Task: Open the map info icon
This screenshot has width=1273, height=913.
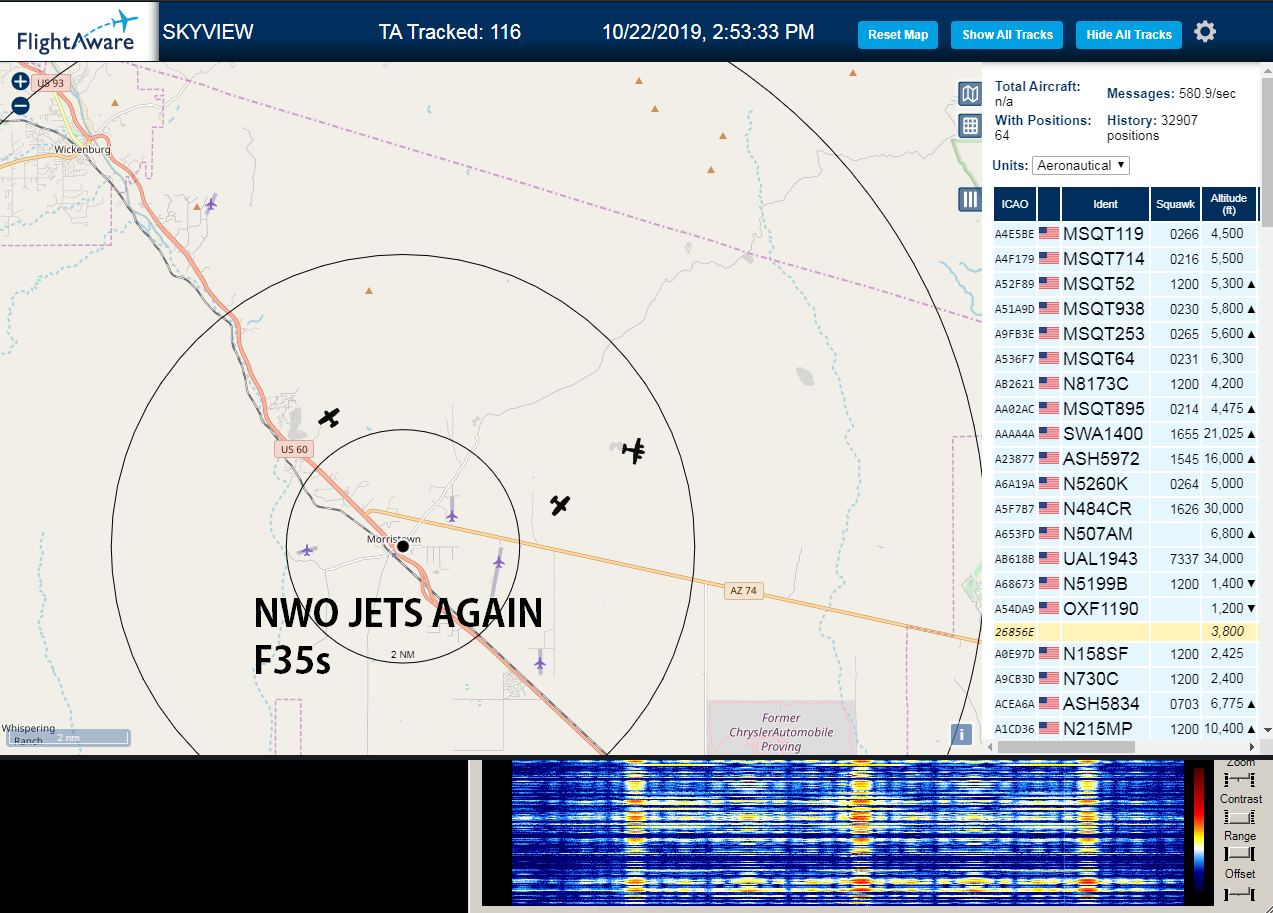Action: pyautogui.click(x=961, y=734)
